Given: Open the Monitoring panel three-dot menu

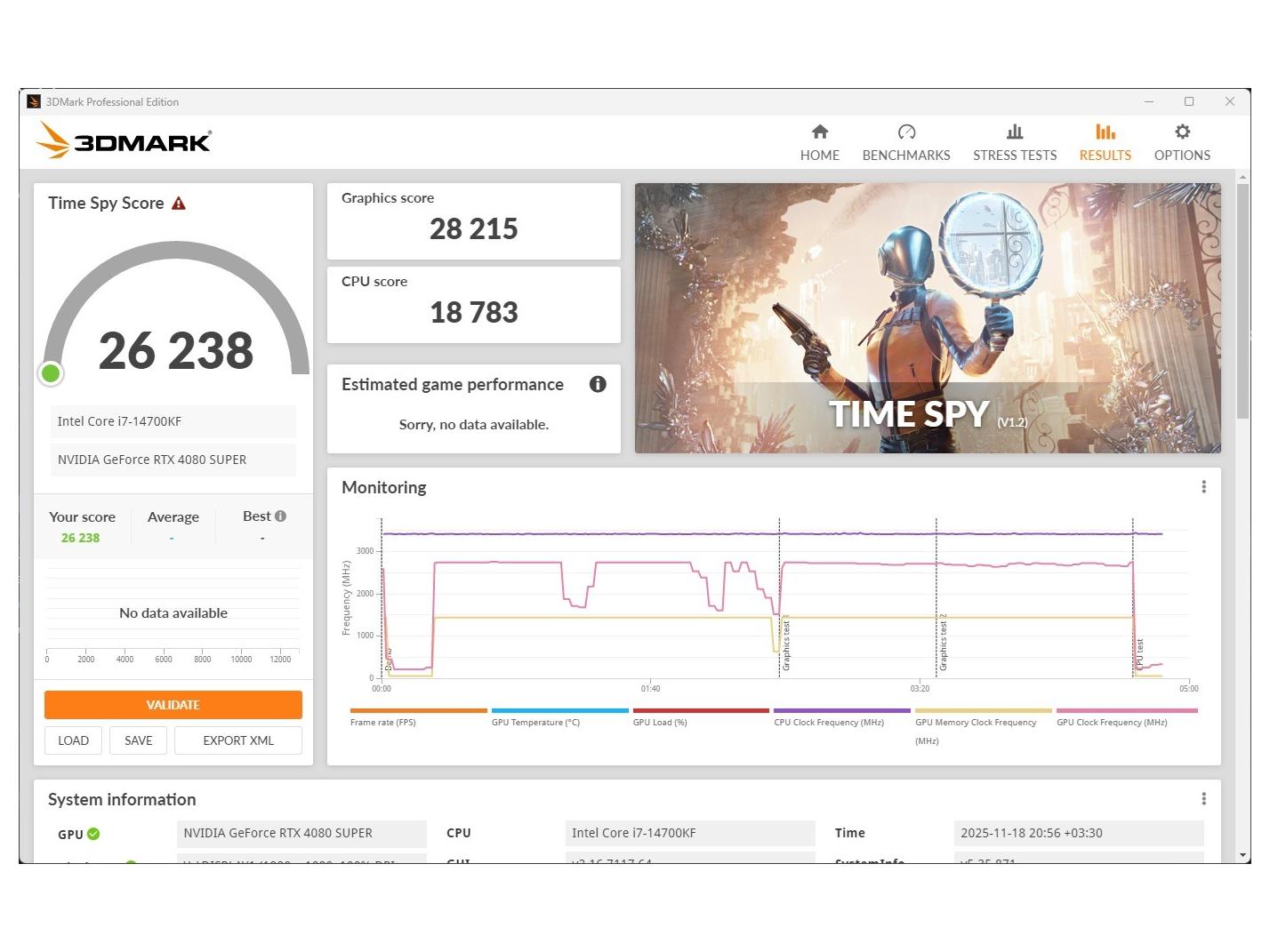Looking at the screenshot, I should coord(1203,487).
